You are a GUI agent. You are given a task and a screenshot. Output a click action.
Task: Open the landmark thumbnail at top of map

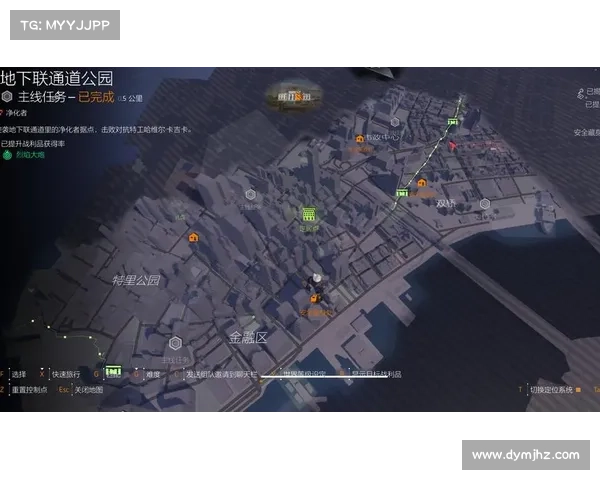293,96
